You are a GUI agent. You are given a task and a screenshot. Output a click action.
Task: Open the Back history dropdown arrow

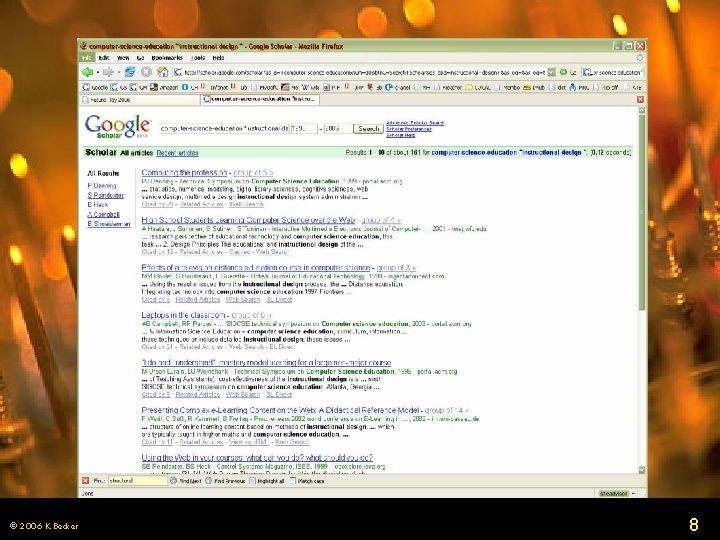coord(97,72)
